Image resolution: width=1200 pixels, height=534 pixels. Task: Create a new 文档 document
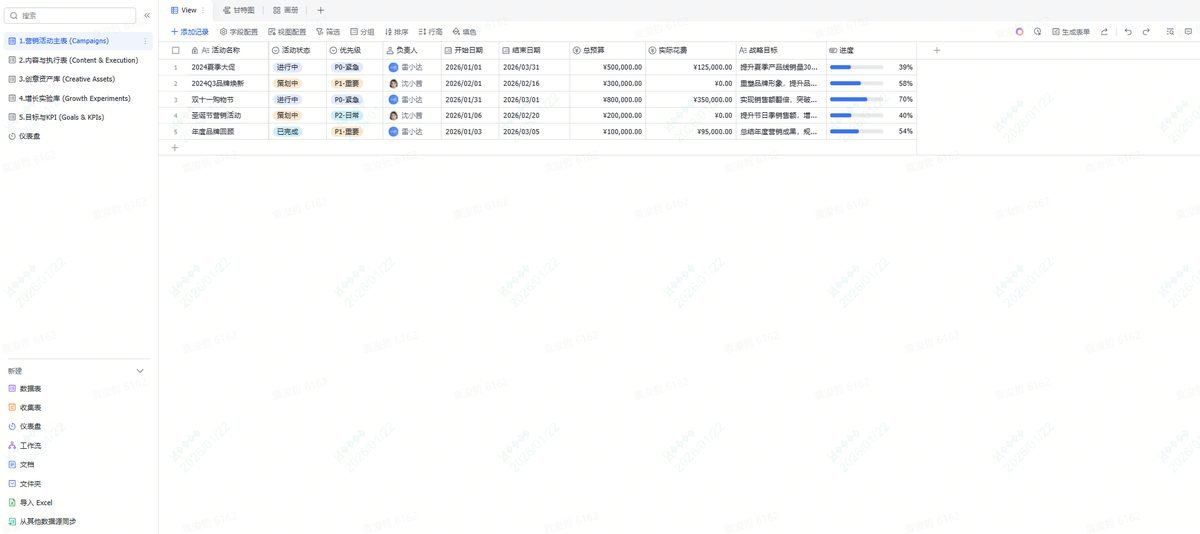(21, 464)
